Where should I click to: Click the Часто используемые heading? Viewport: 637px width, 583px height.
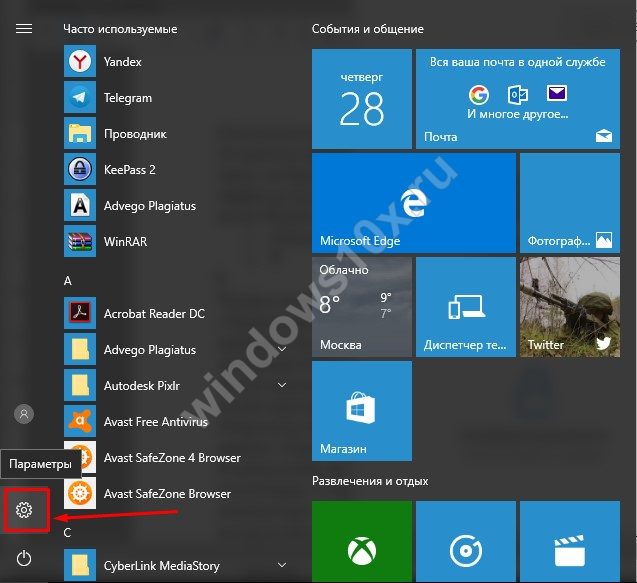120,29
